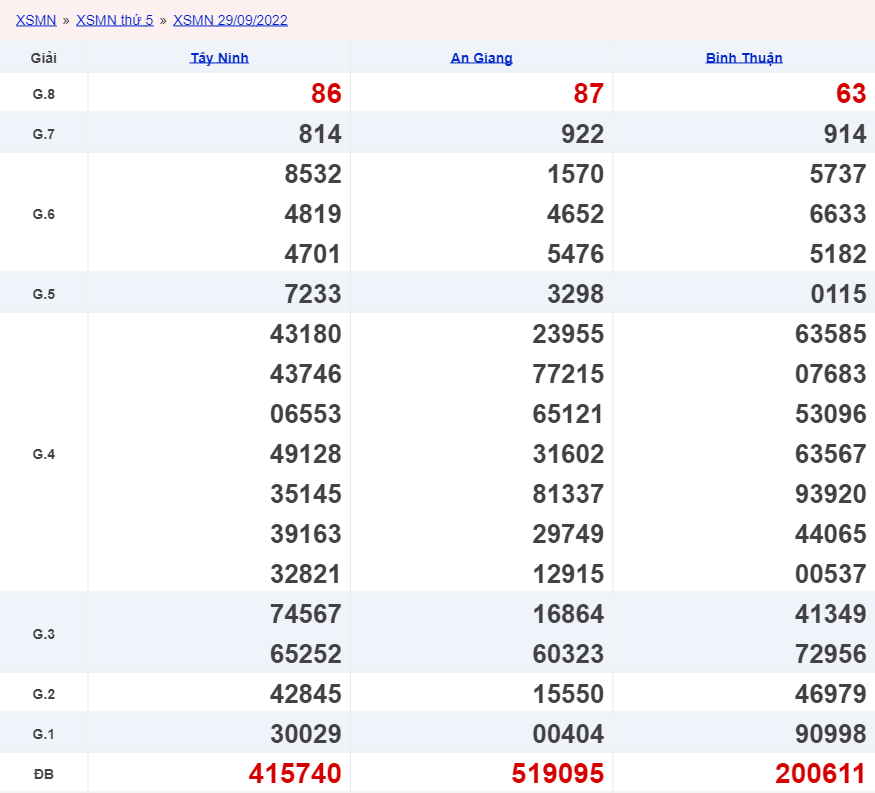The height and width of the screenshot is (793, 875).
Task: Open the XSMN 29/09/2022 breadcrumb link
Action: click(230, 20)
